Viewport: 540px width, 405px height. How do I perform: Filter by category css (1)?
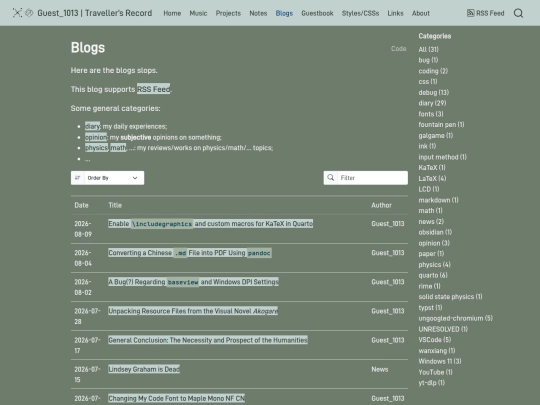428,82
